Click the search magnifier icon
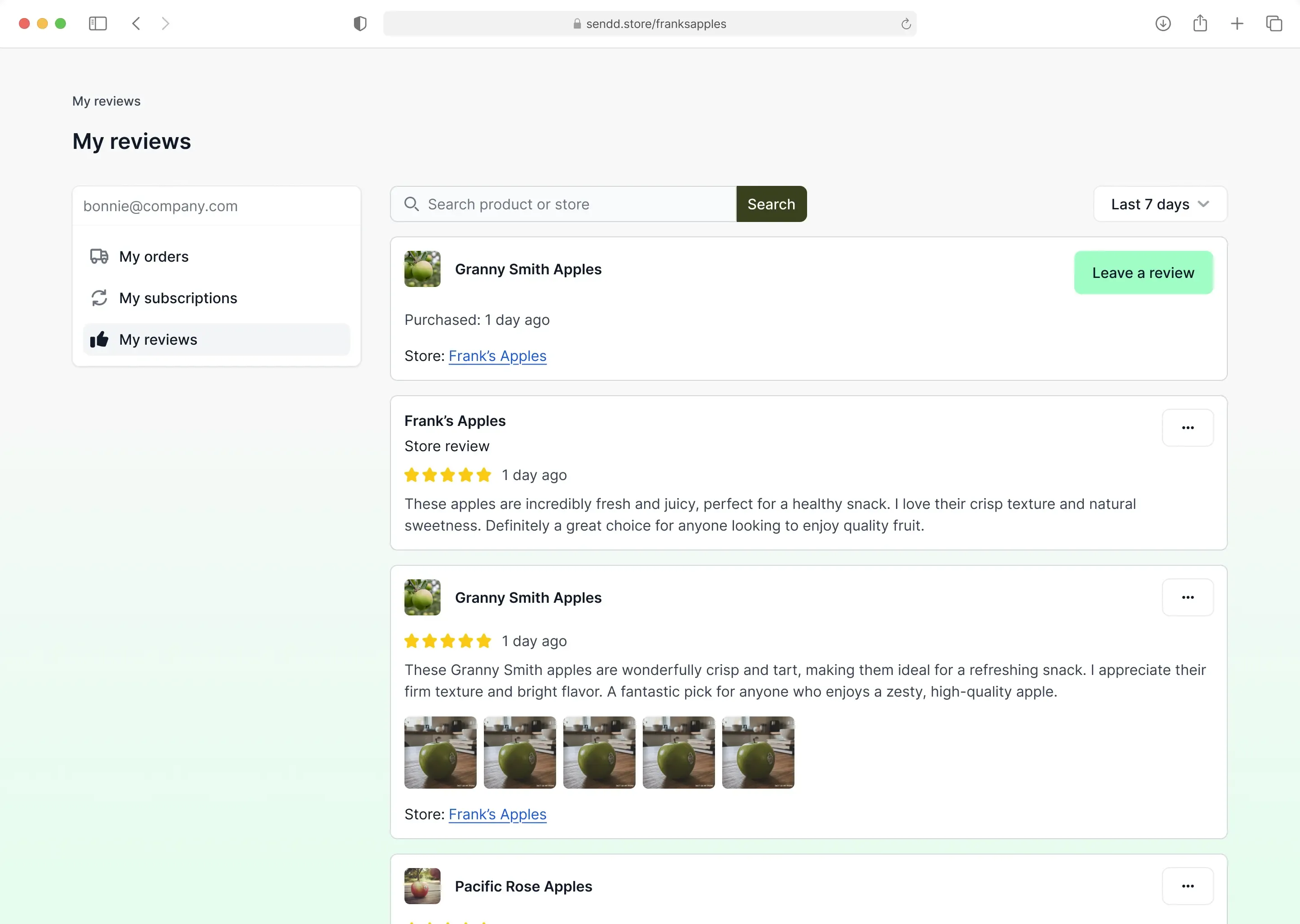This screenshot has height=924, width=1300. 411,203
